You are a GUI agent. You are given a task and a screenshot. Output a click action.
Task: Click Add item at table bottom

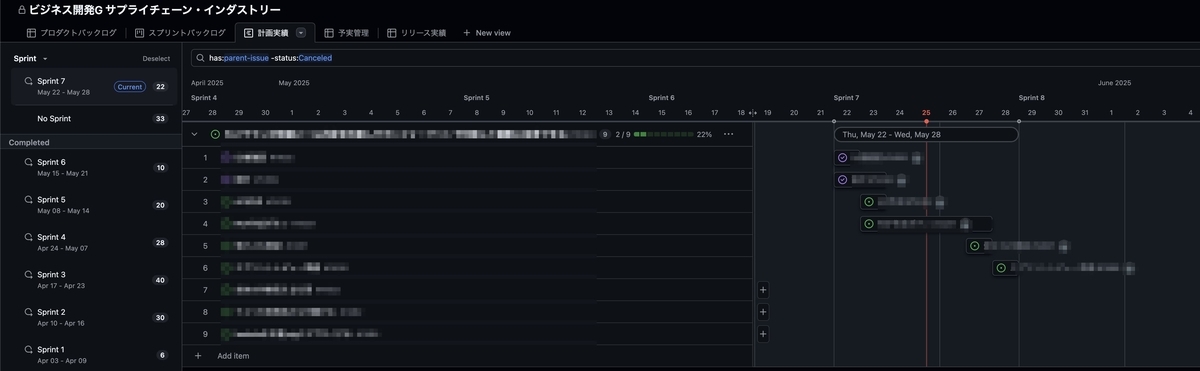(233, 356)
